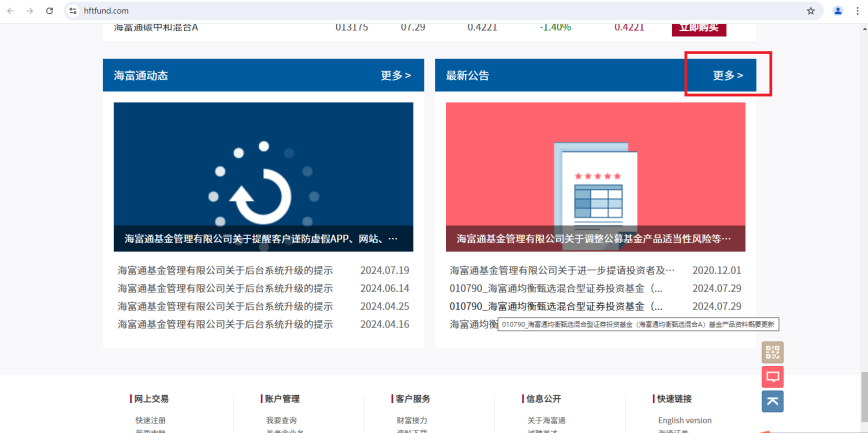Click footer heading 信息公开

pos(544,399)
